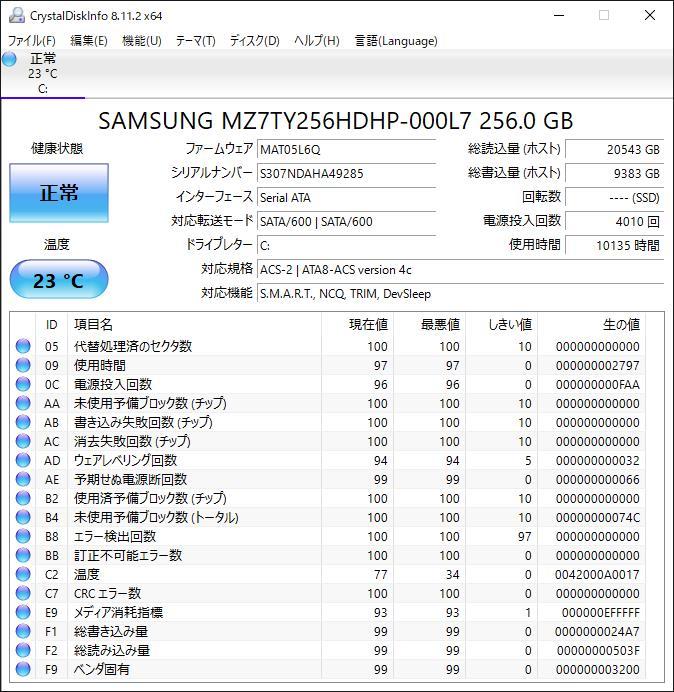Click status orb for ID B4 row
Image resolution: width=674 pixels, height=692 pixels.
[x=23, y=517]
